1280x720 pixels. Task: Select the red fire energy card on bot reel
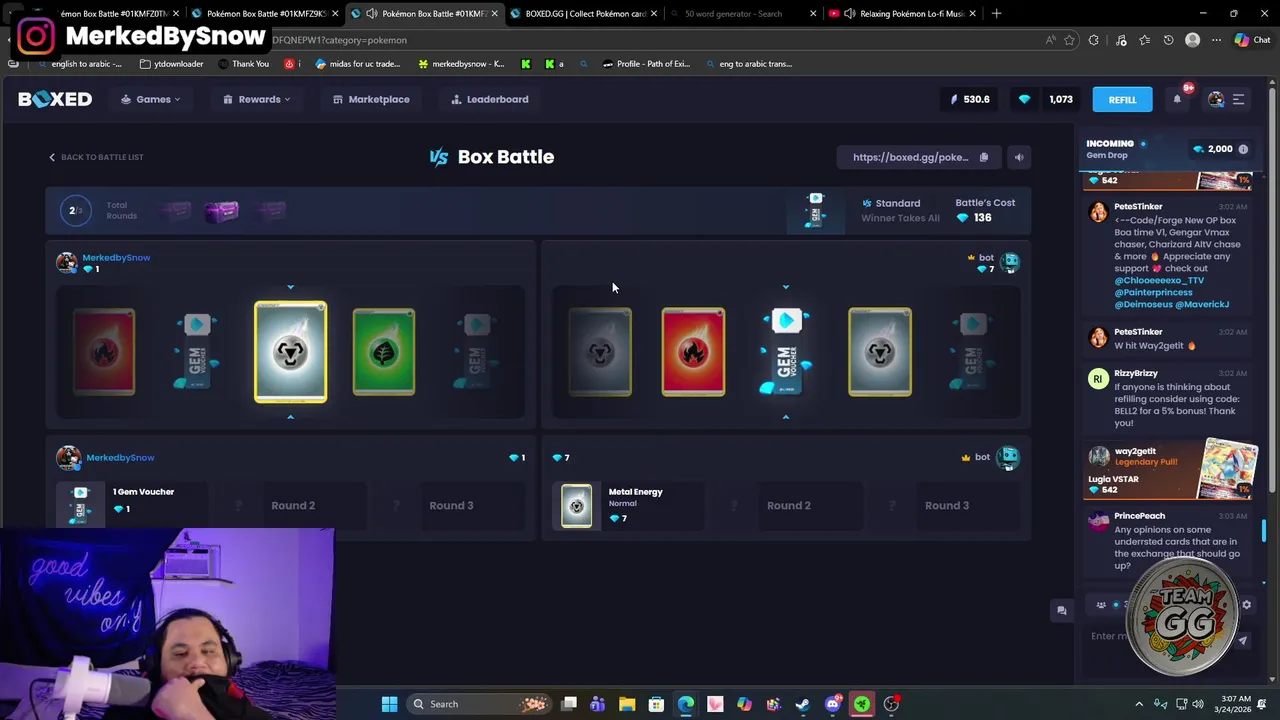pos(693,352)
